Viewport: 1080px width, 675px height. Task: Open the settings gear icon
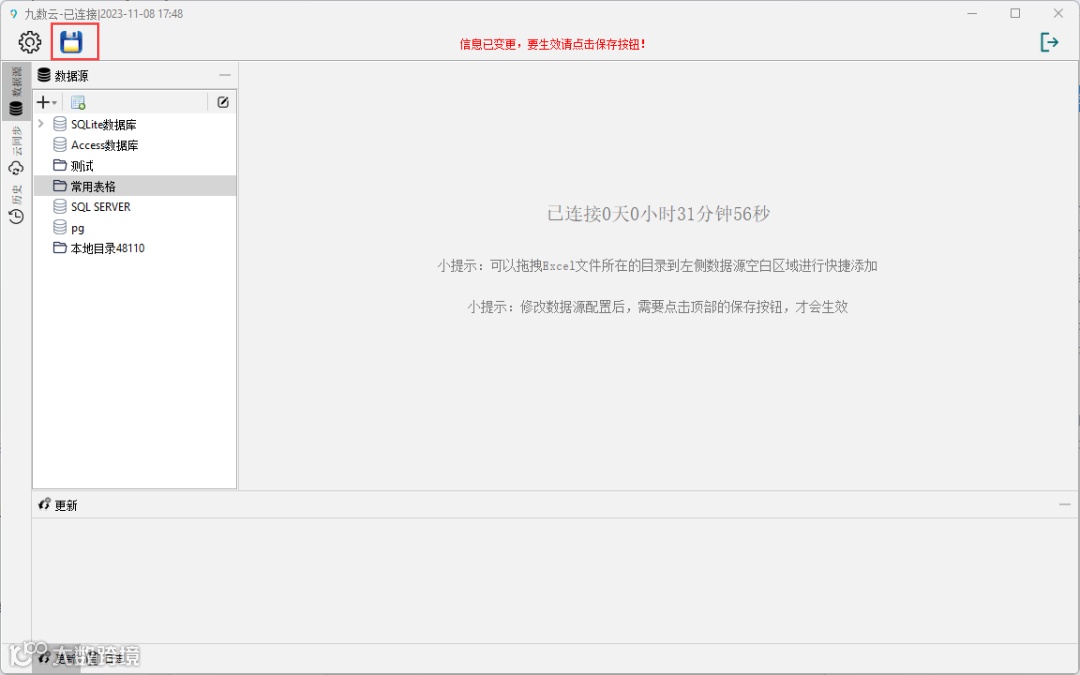click(29, 41)
